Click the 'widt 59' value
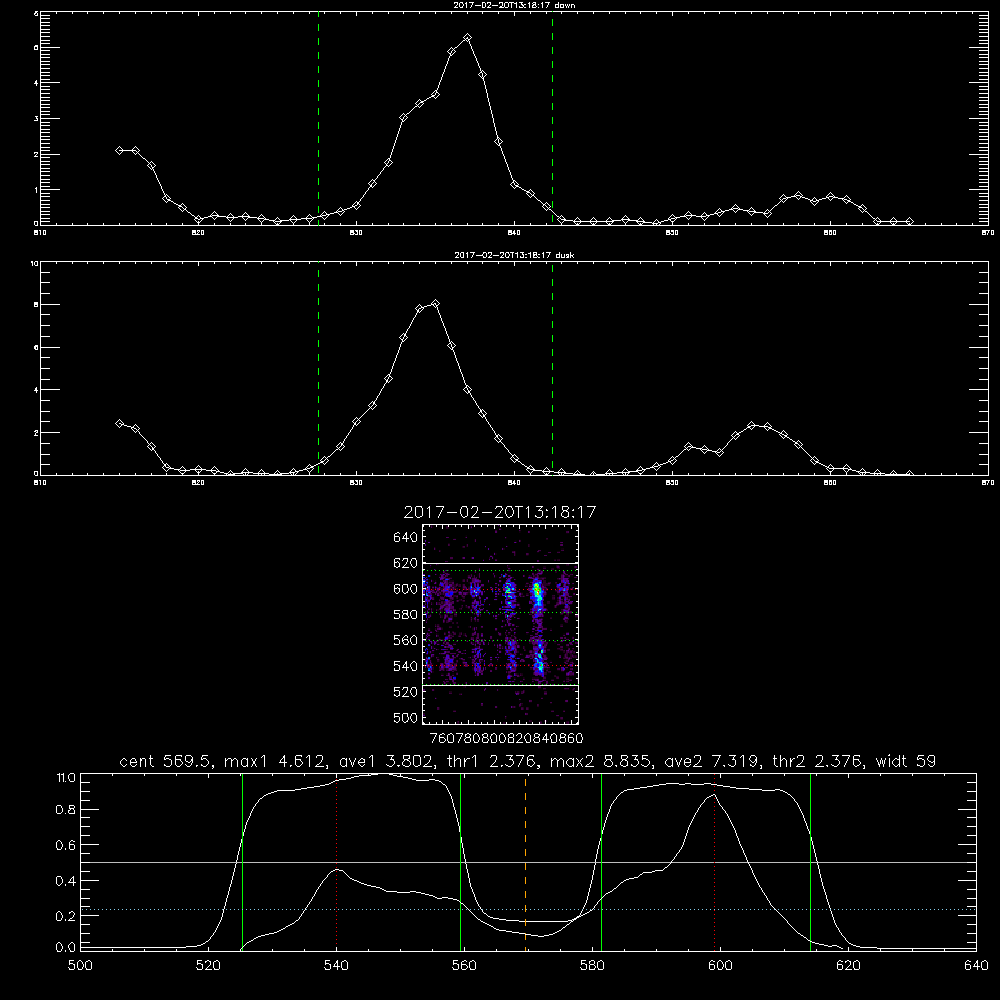This screenshot has height=1000, width=1000. [906, 761]
